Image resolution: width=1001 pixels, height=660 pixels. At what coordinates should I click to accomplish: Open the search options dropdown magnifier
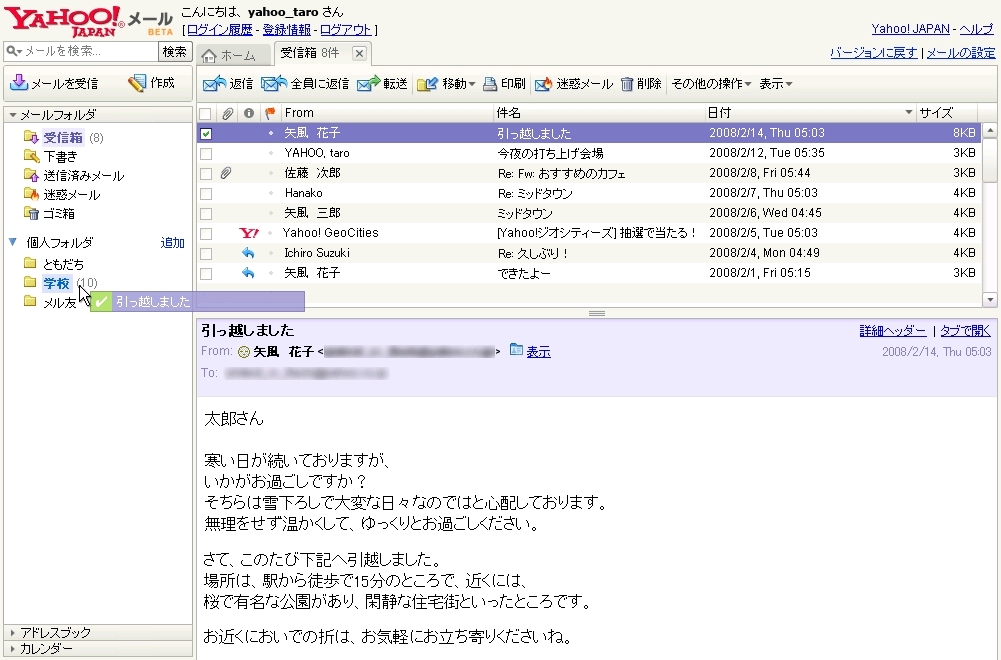click(x=13, y=51)
